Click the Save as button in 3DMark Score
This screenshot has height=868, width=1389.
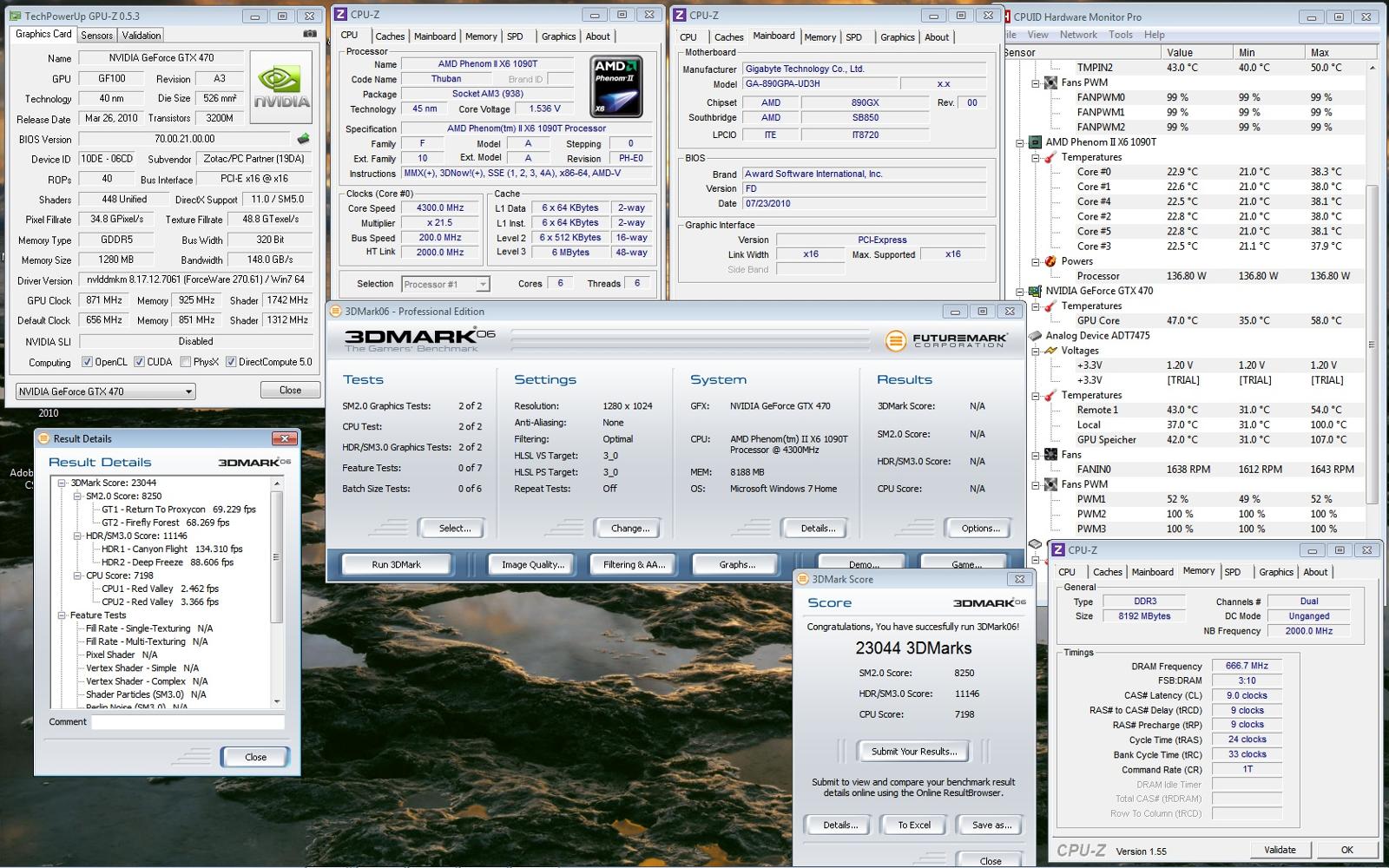tap(991, 825)
